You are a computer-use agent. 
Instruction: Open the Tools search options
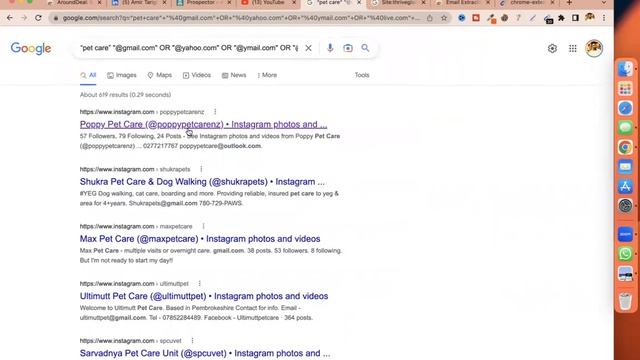coord(362,75)
